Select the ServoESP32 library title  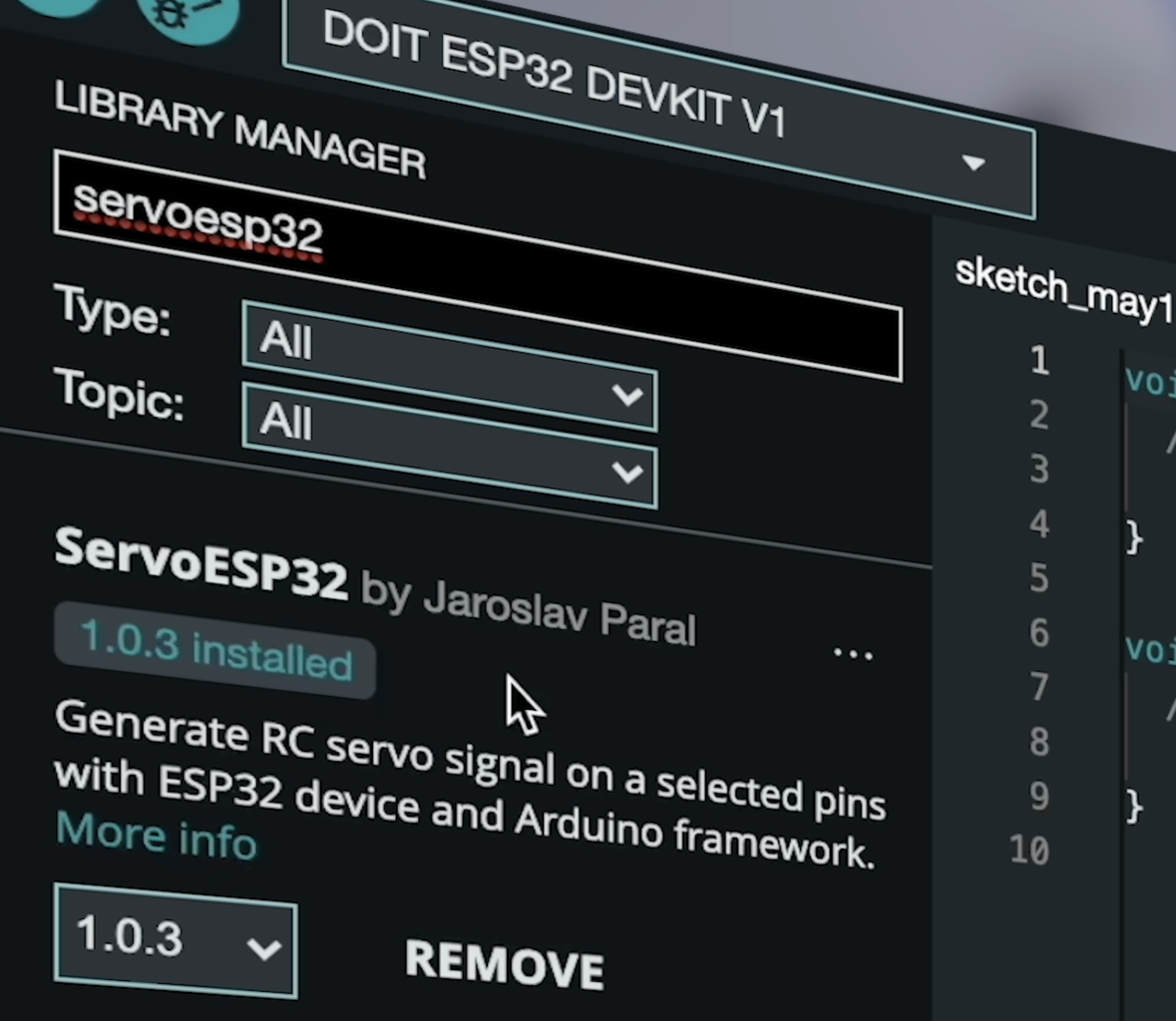(201, 562)
